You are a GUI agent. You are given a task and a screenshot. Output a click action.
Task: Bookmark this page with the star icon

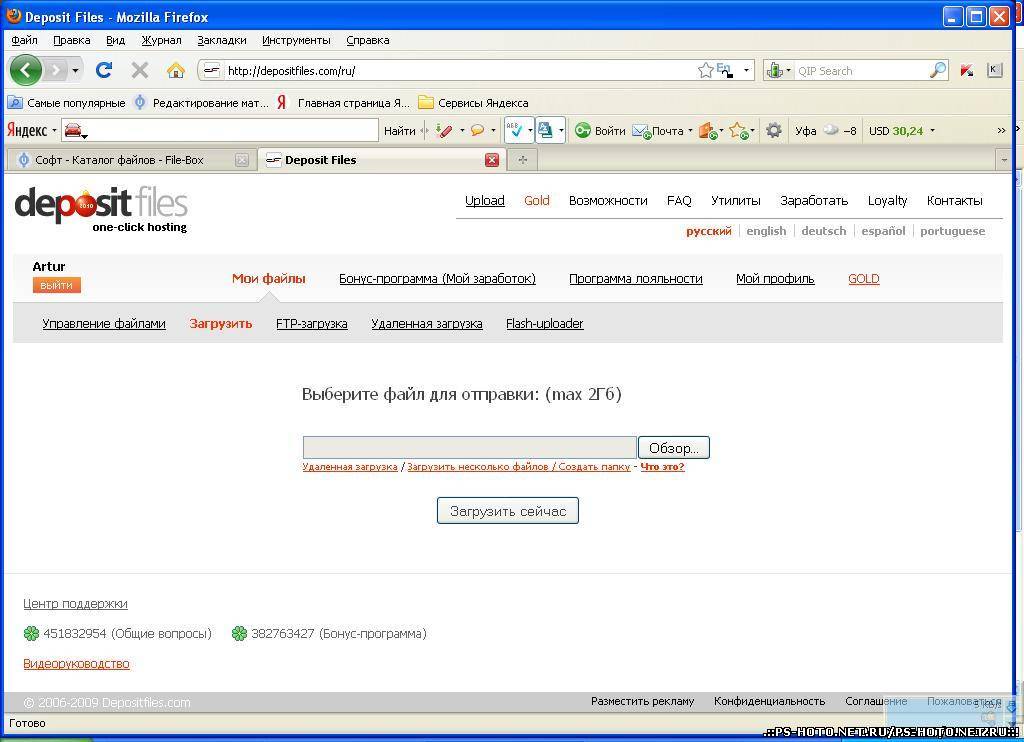pos(705,70)
